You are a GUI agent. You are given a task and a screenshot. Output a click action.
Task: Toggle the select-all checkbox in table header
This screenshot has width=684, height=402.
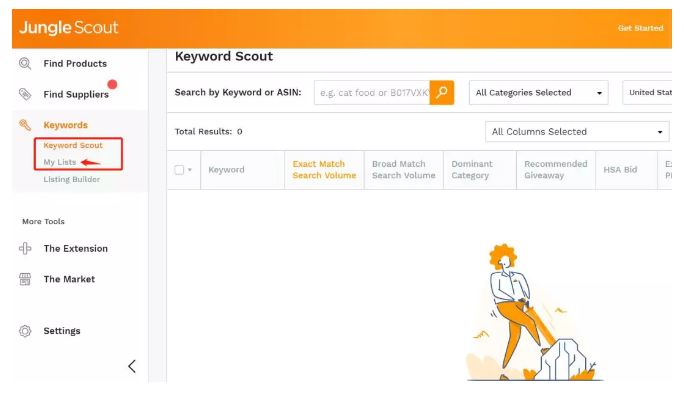(x=179, y=170)
